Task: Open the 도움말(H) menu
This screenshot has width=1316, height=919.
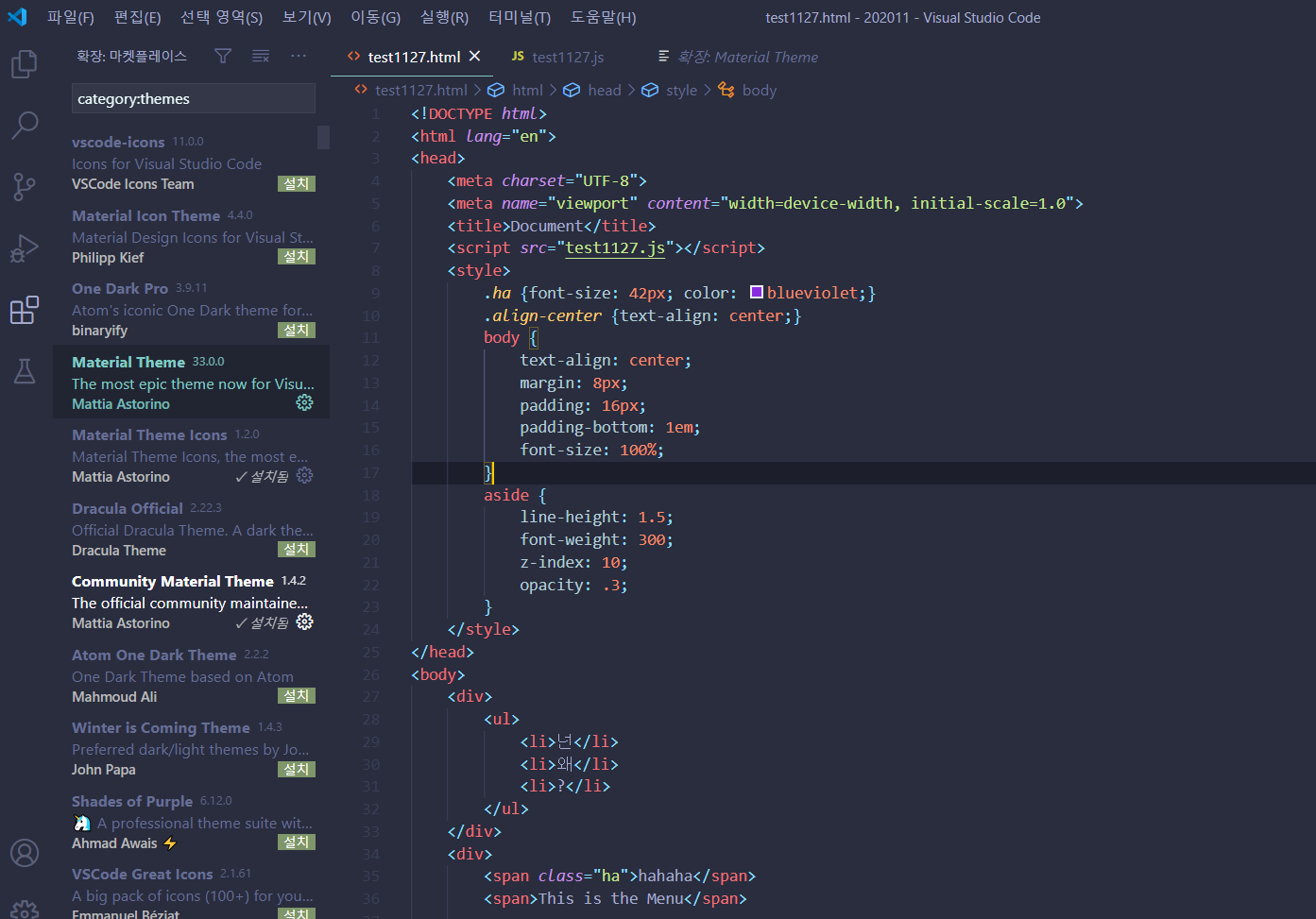Action: tap(603, 17)
